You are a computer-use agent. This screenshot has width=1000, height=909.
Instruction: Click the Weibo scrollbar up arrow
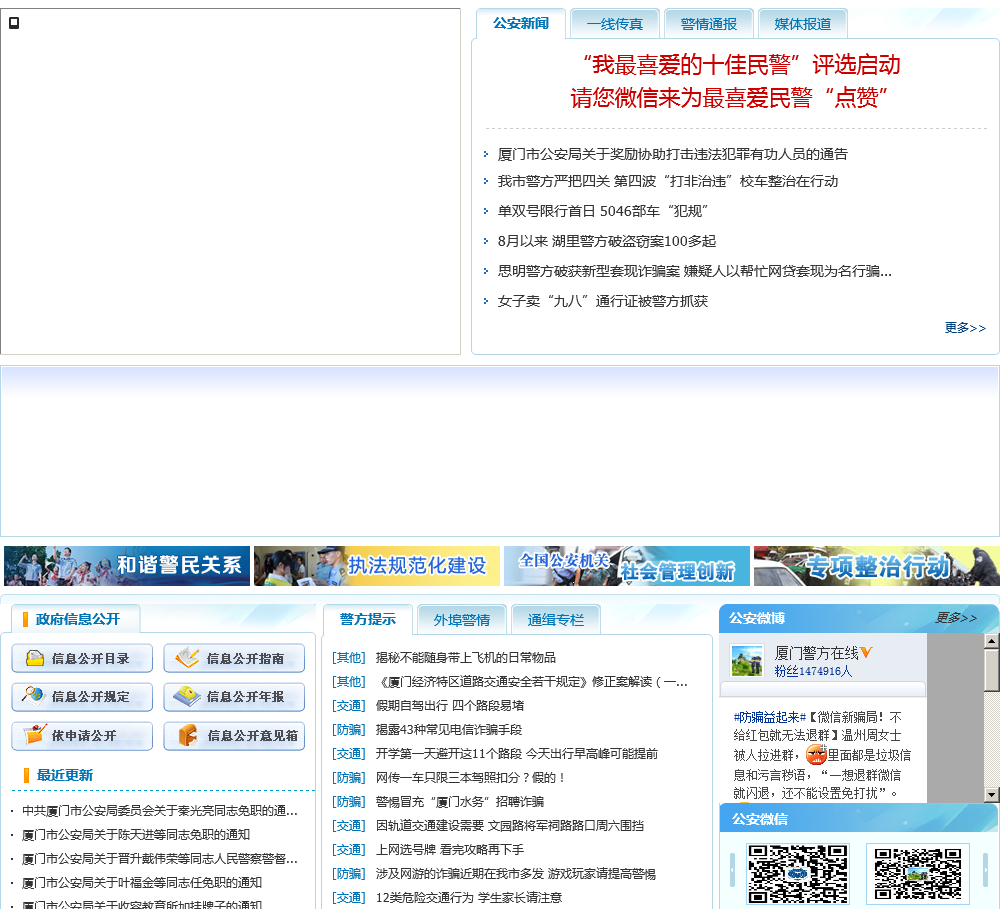coord(991,641)
